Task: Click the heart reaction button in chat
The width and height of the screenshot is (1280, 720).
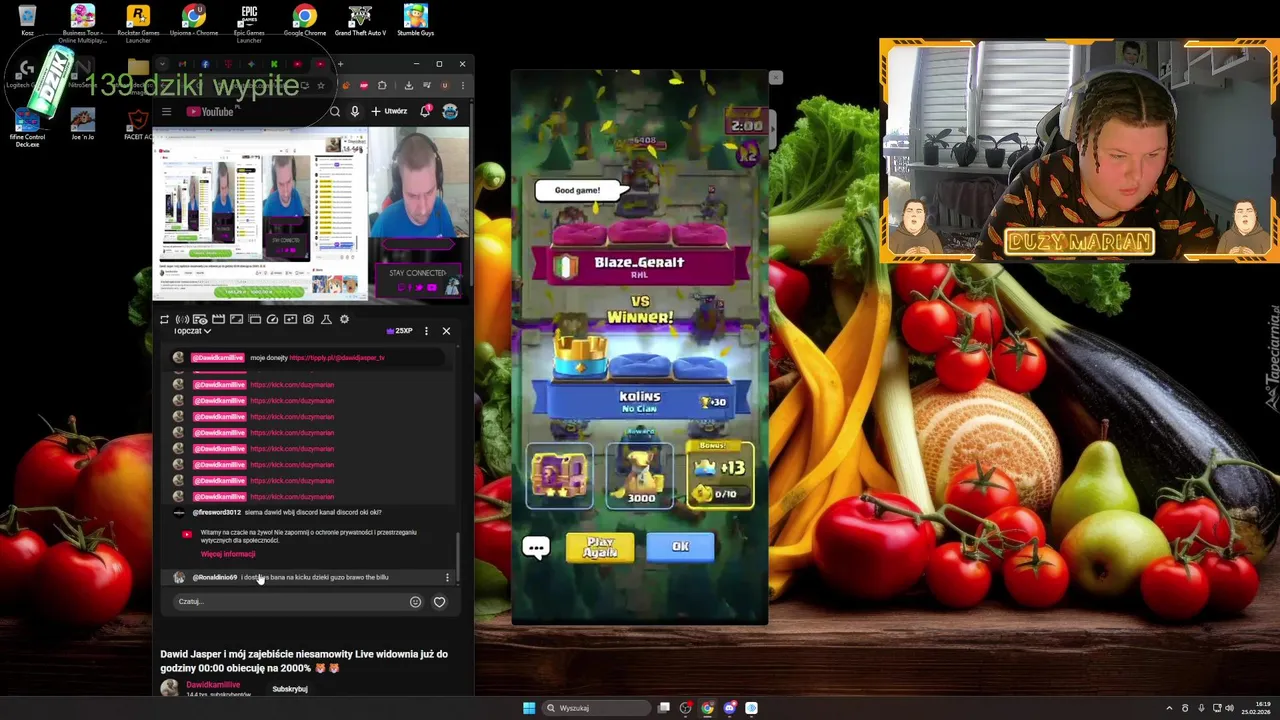Action: click(x=439, y=601)
